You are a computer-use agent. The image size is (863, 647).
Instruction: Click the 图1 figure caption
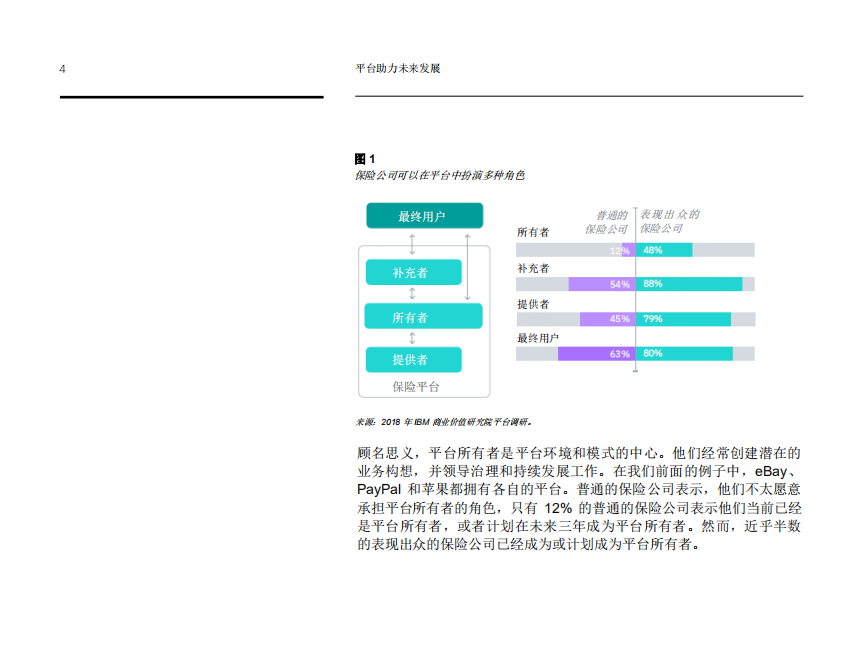(360, 157)
